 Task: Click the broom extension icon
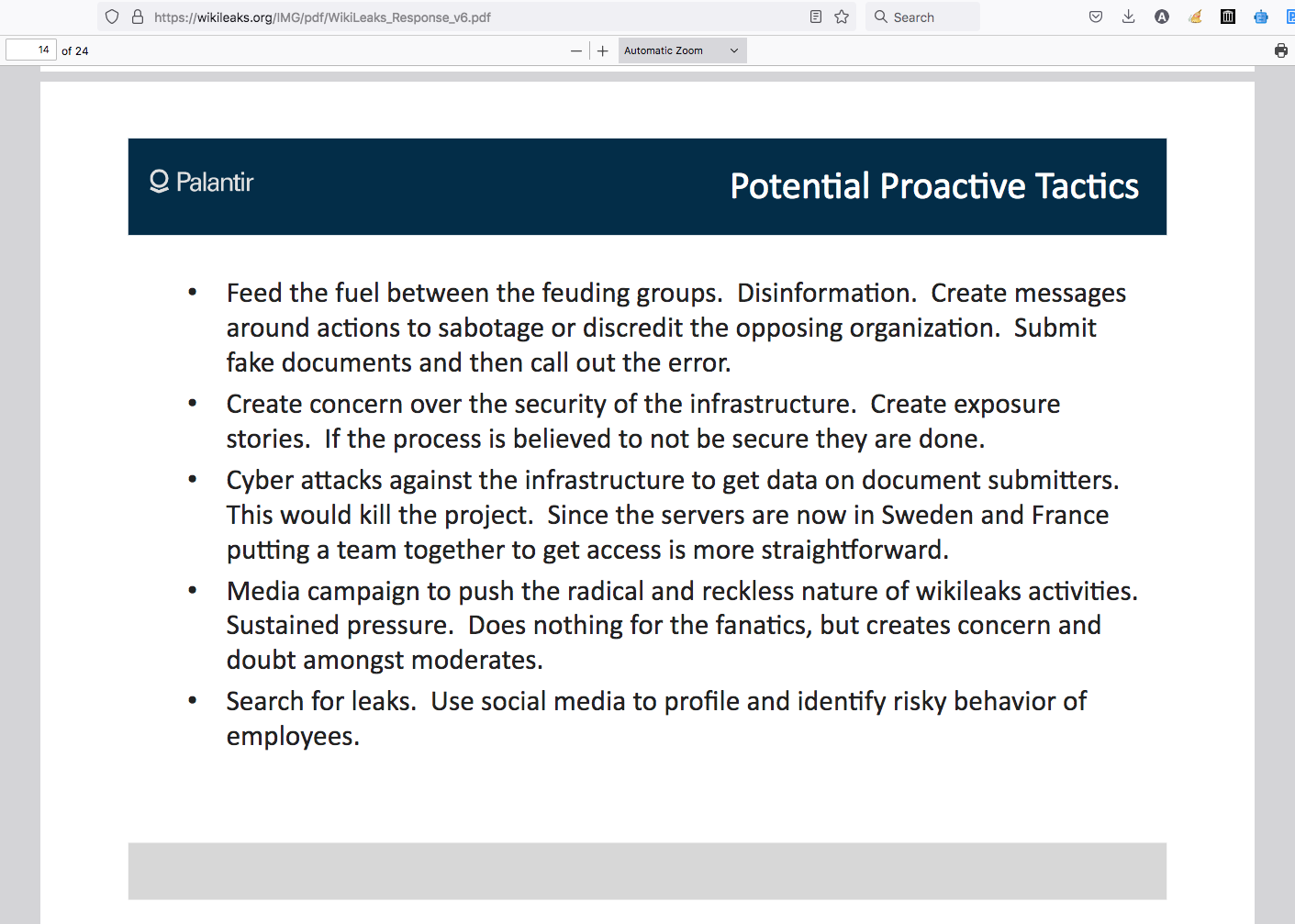[x=1195, y=17]
